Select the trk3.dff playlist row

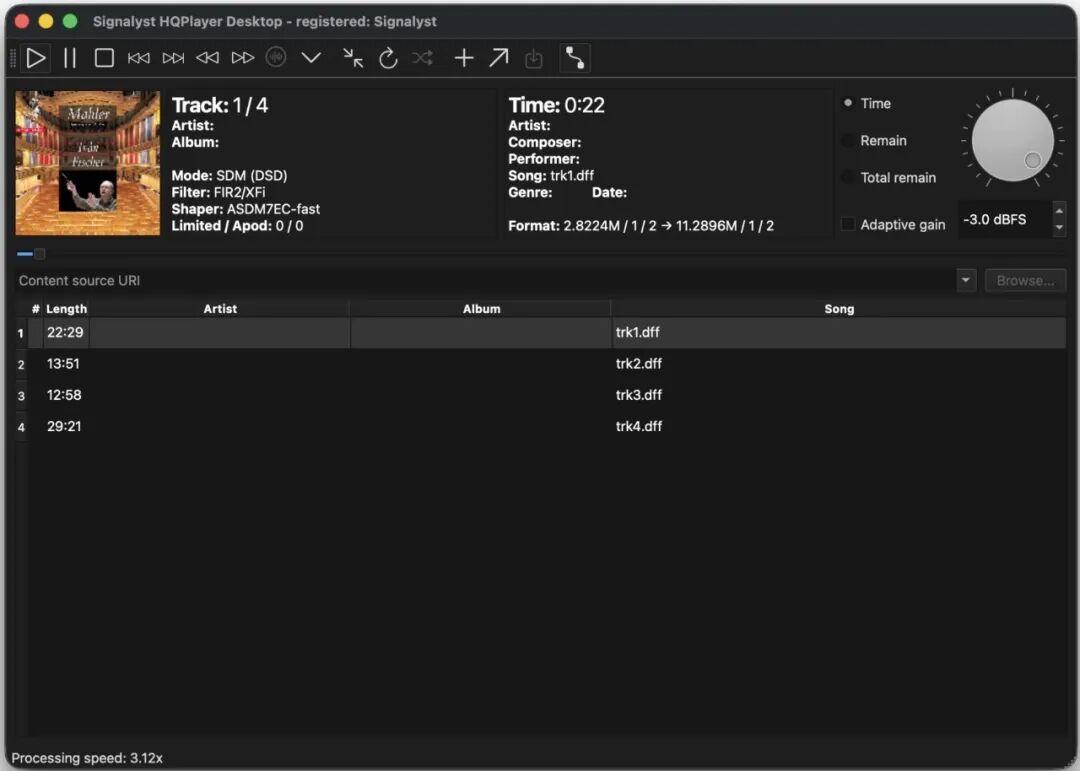[x=541, y=395]
